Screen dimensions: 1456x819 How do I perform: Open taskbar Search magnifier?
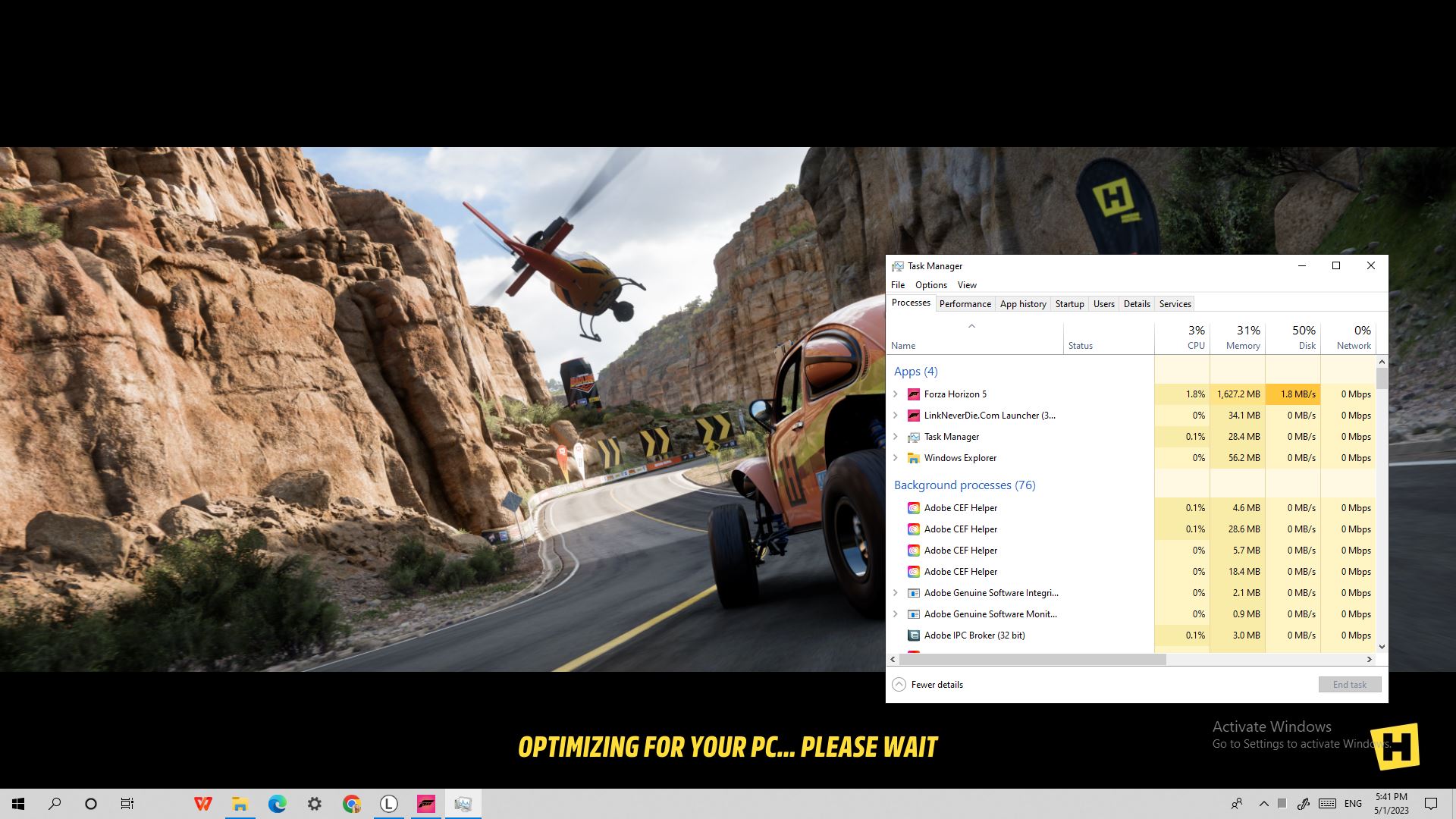[x=55, y=804]
